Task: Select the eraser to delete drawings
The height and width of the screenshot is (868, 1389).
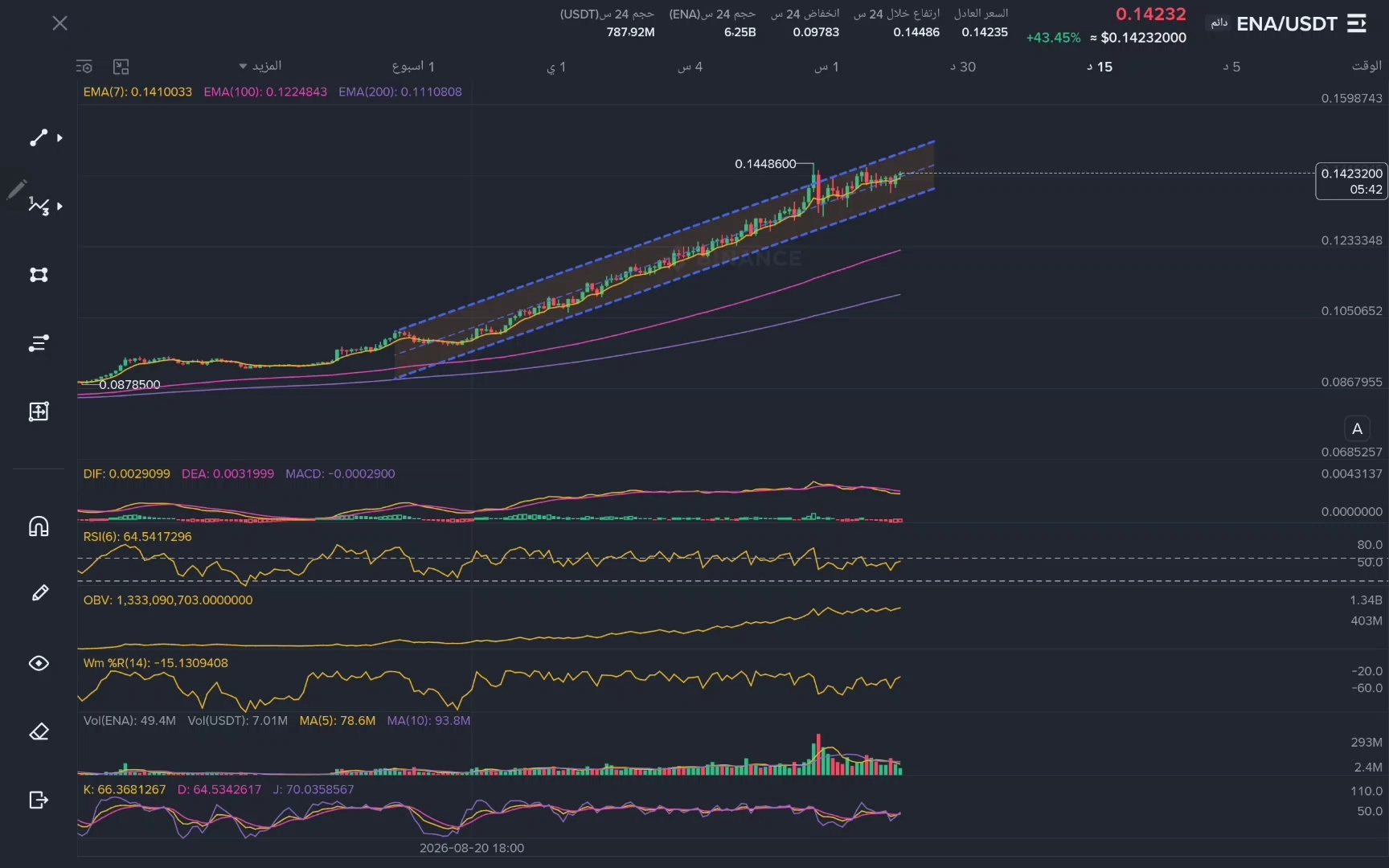Action: tap(39, 731)
